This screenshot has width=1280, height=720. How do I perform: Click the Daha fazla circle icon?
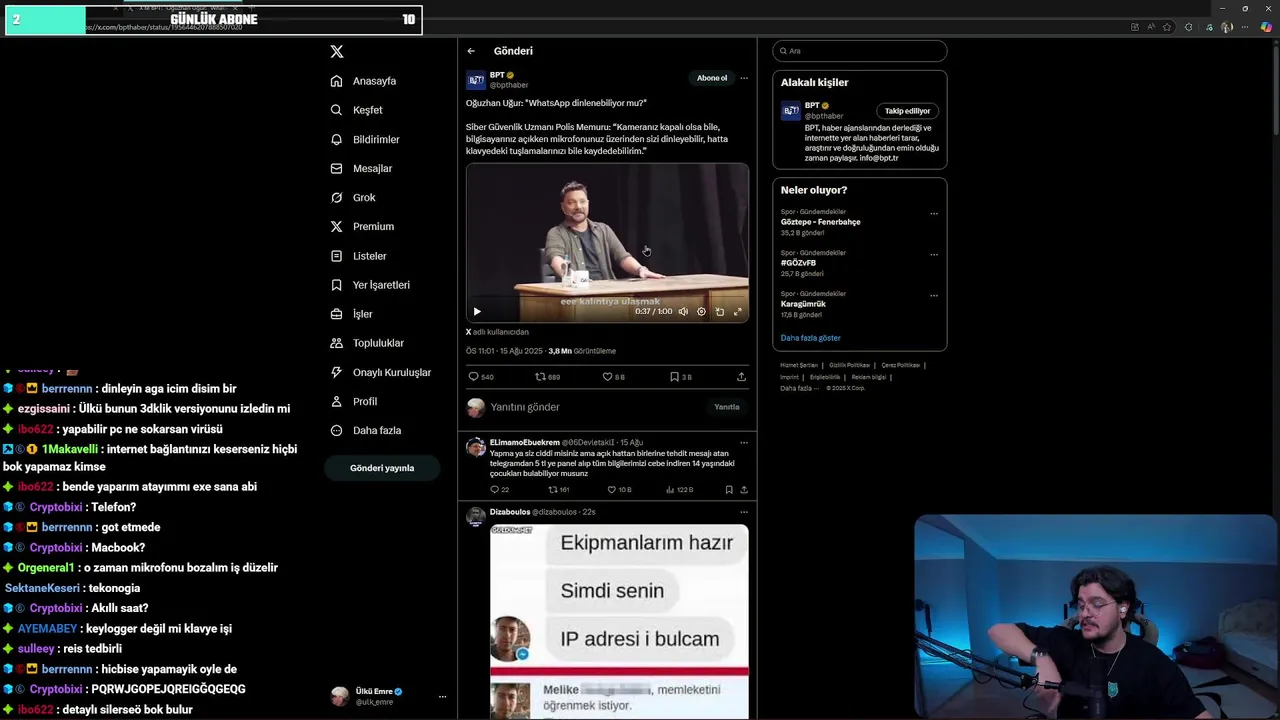(337, 430)
